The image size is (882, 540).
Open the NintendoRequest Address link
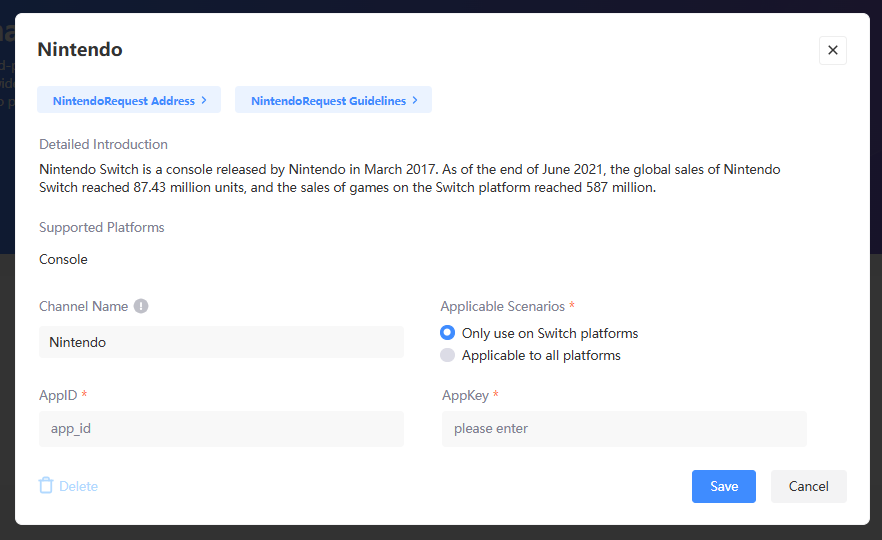click(122, 101)
